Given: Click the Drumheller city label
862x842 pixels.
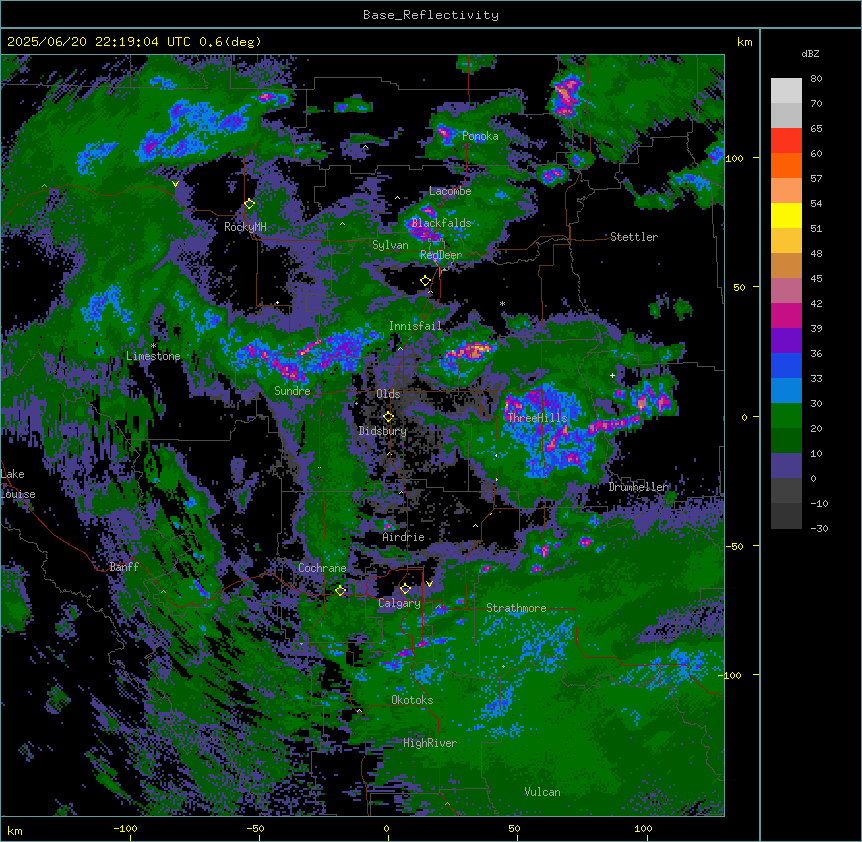Looking at the screenshot, I should [638, 487].
